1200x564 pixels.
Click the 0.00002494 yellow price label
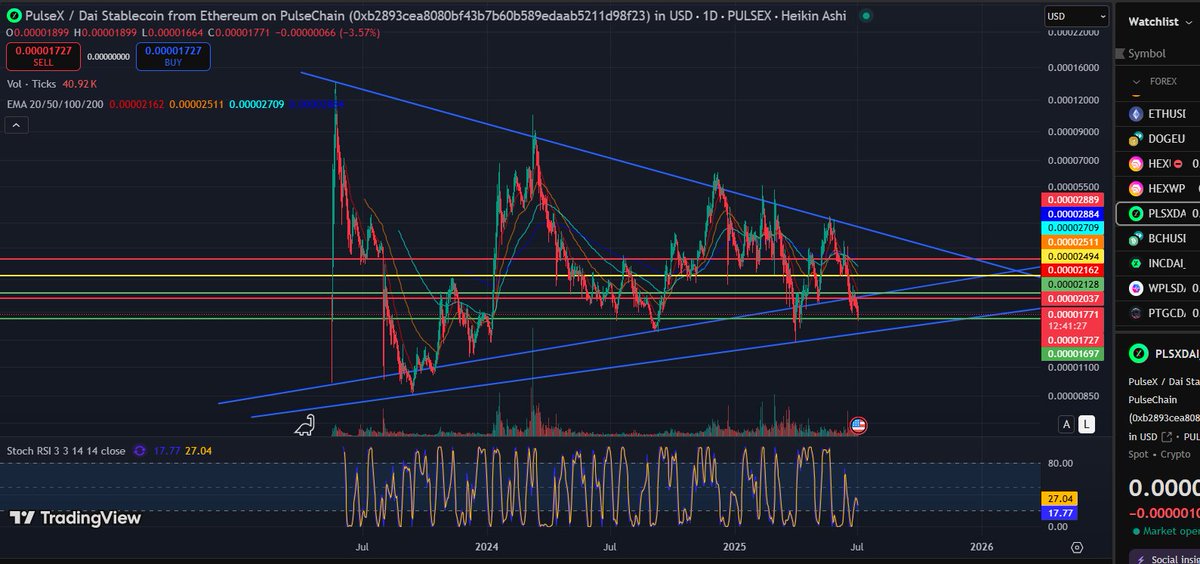click(1071, 256)
